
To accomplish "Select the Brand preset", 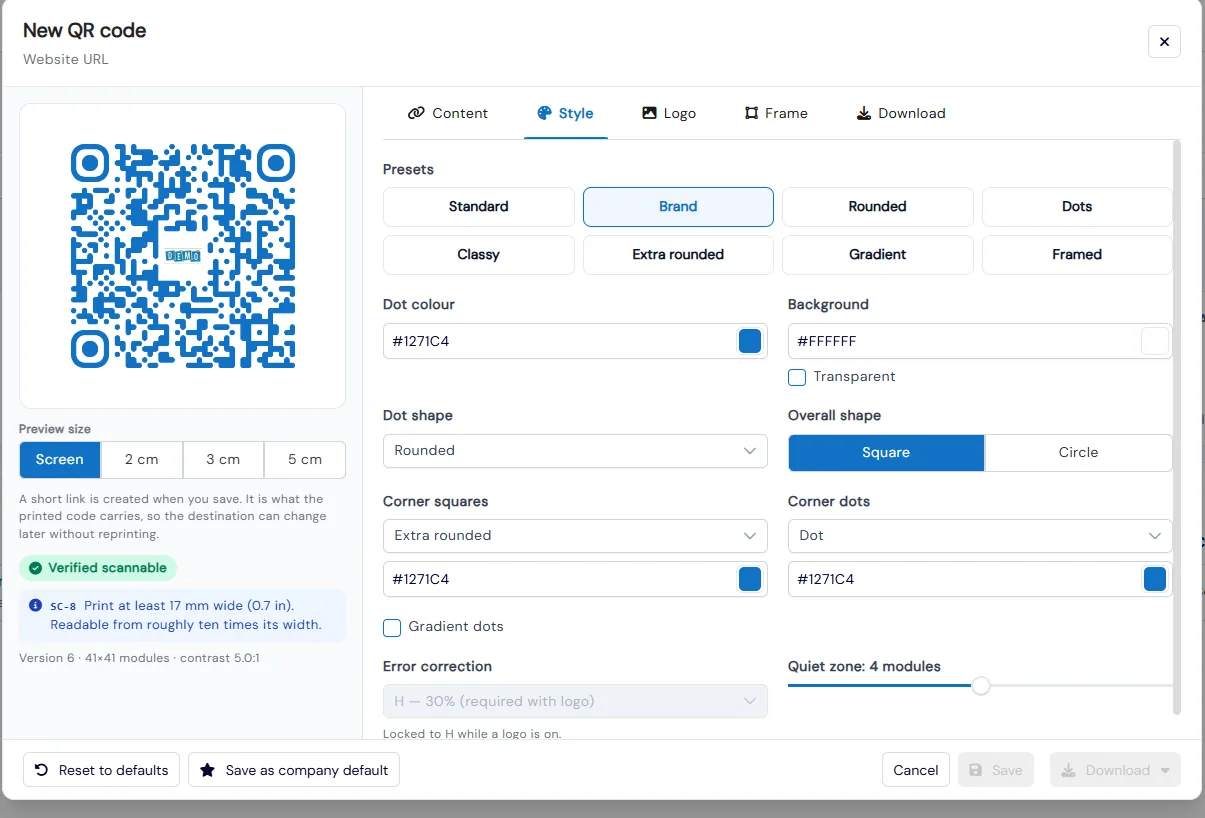I will 678,206.
